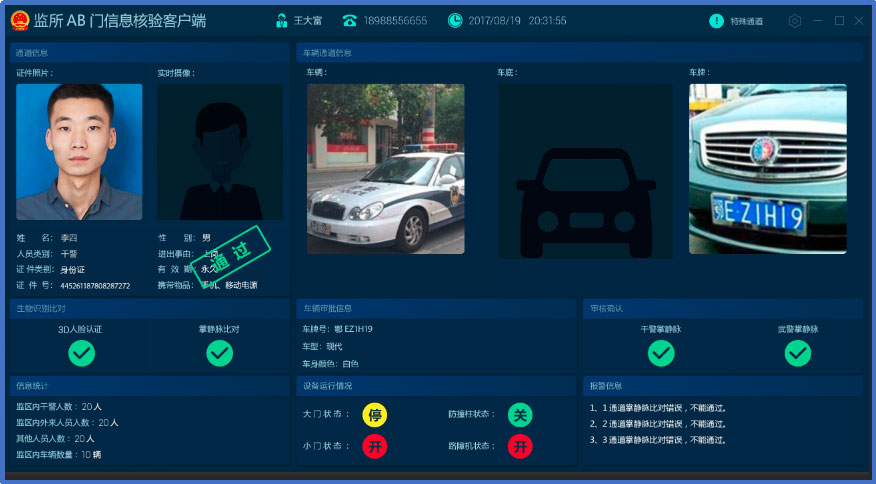Click the phone number 18988556655
The height and width of the screenshot is (484, 876).
point(395,21)
